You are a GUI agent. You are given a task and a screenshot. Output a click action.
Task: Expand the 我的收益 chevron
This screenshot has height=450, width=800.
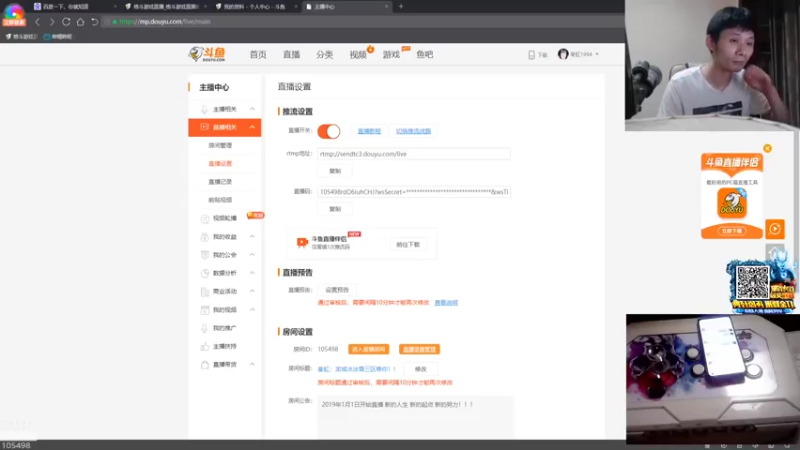point(252,237)
